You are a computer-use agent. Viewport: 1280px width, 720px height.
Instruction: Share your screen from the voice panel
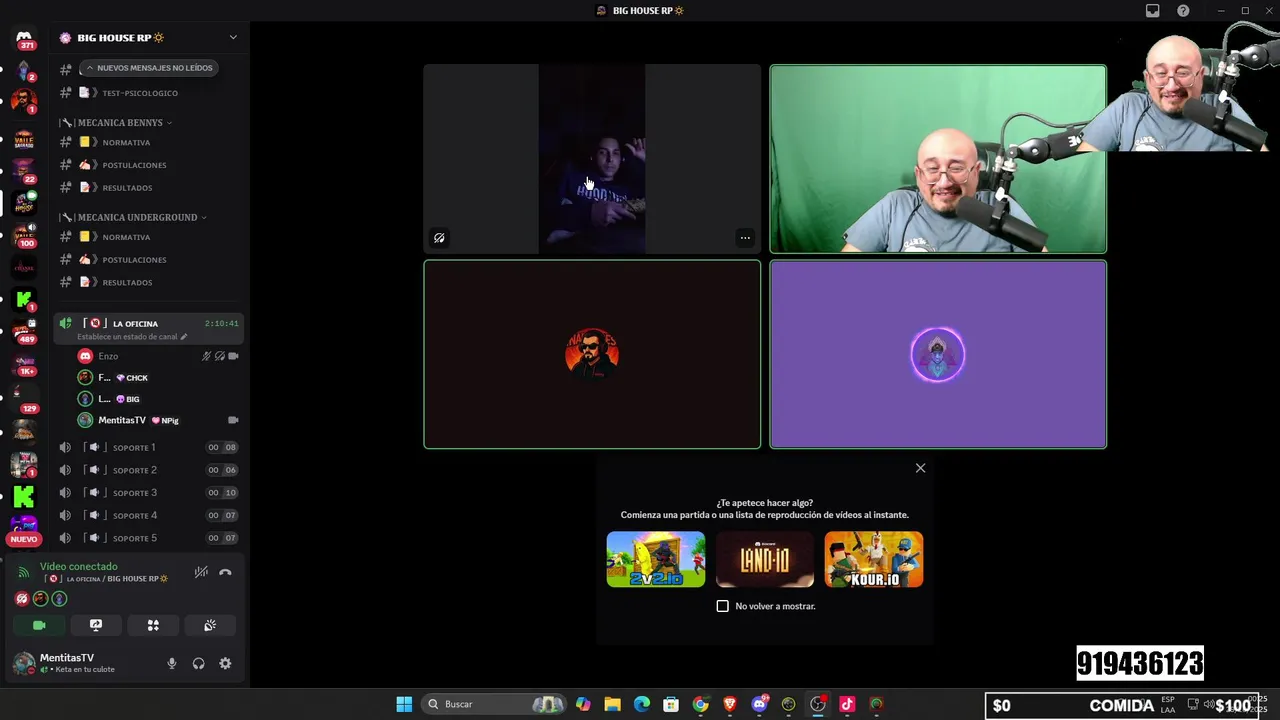(x=96, y=625)
